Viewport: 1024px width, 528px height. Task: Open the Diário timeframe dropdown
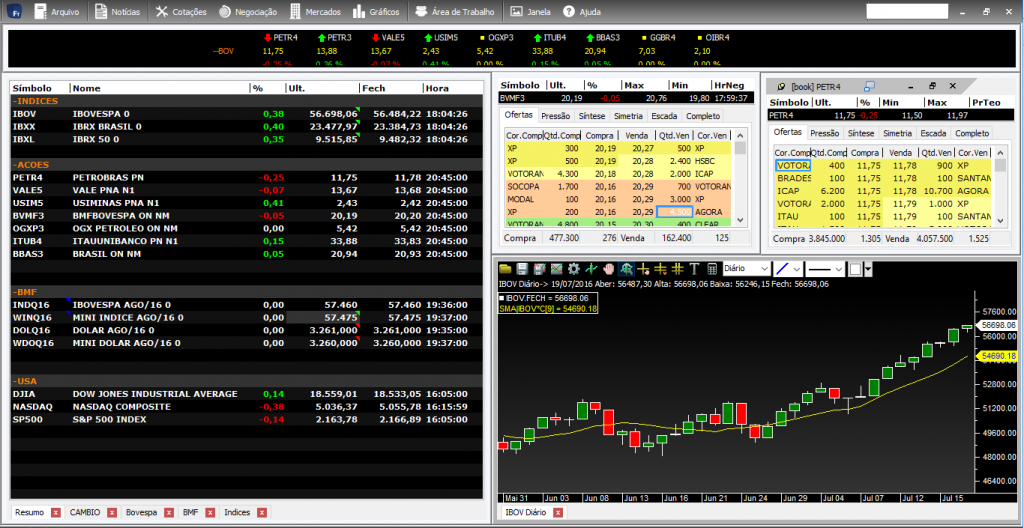point(746,269)
